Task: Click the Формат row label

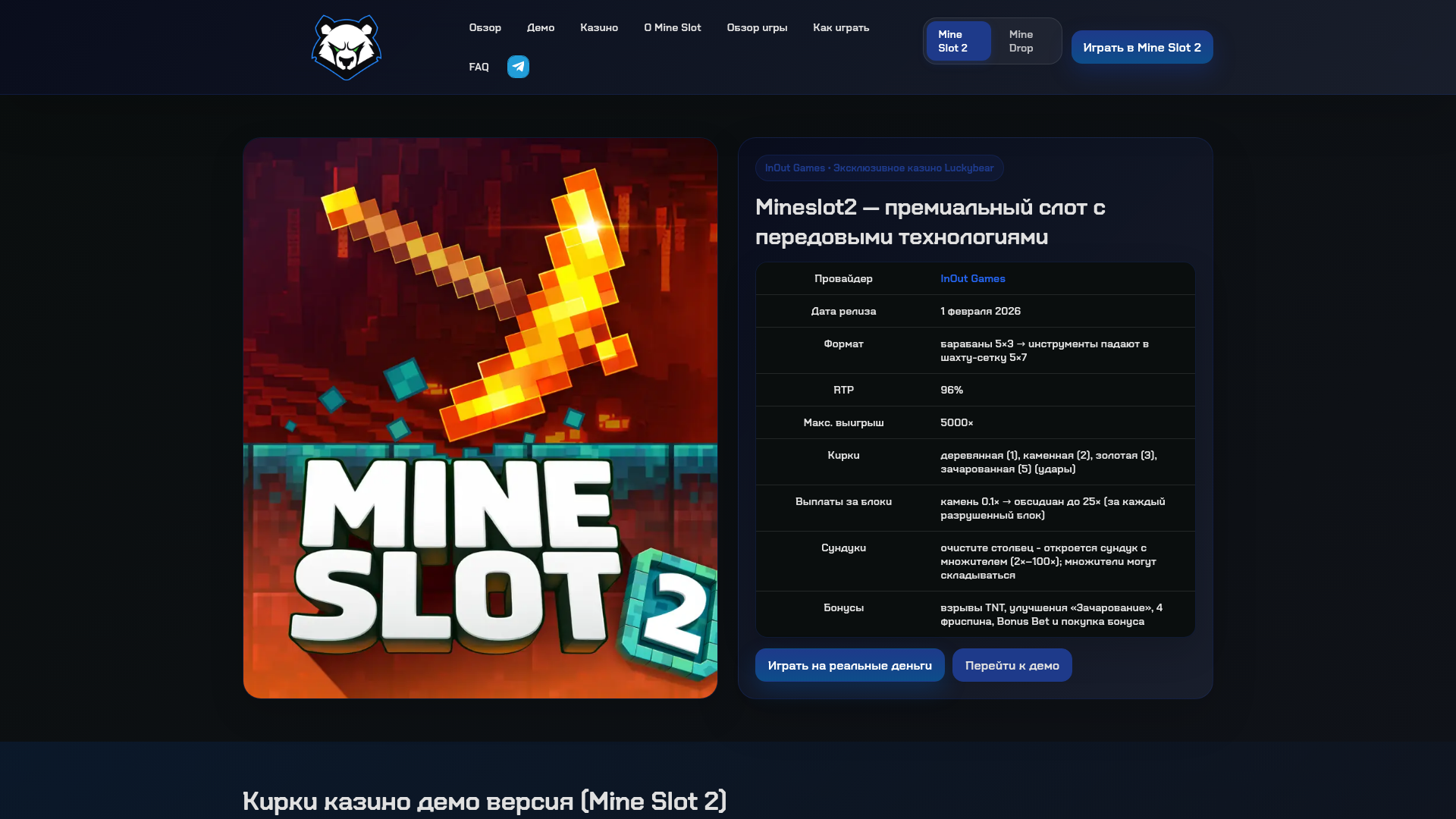Action: tap(843, 344)
